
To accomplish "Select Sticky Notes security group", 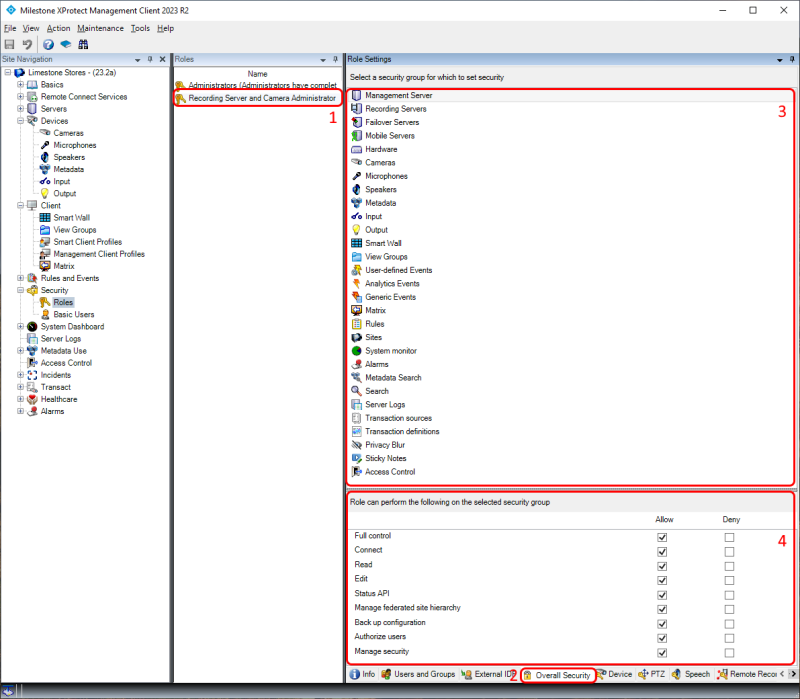I will tap(385, 458).
